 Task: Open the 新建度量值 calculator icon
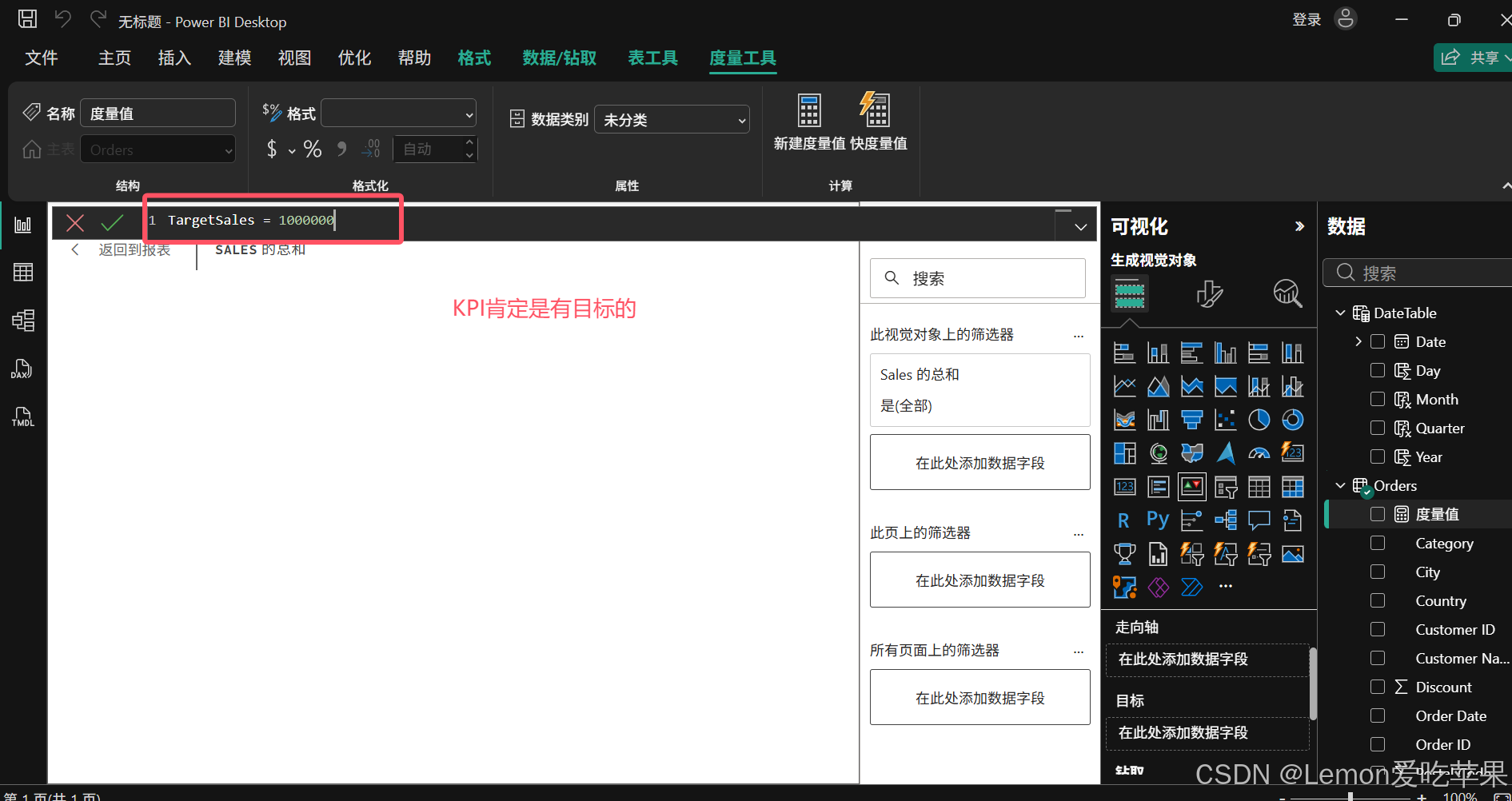pyautogui.click(x=809, y=110)
